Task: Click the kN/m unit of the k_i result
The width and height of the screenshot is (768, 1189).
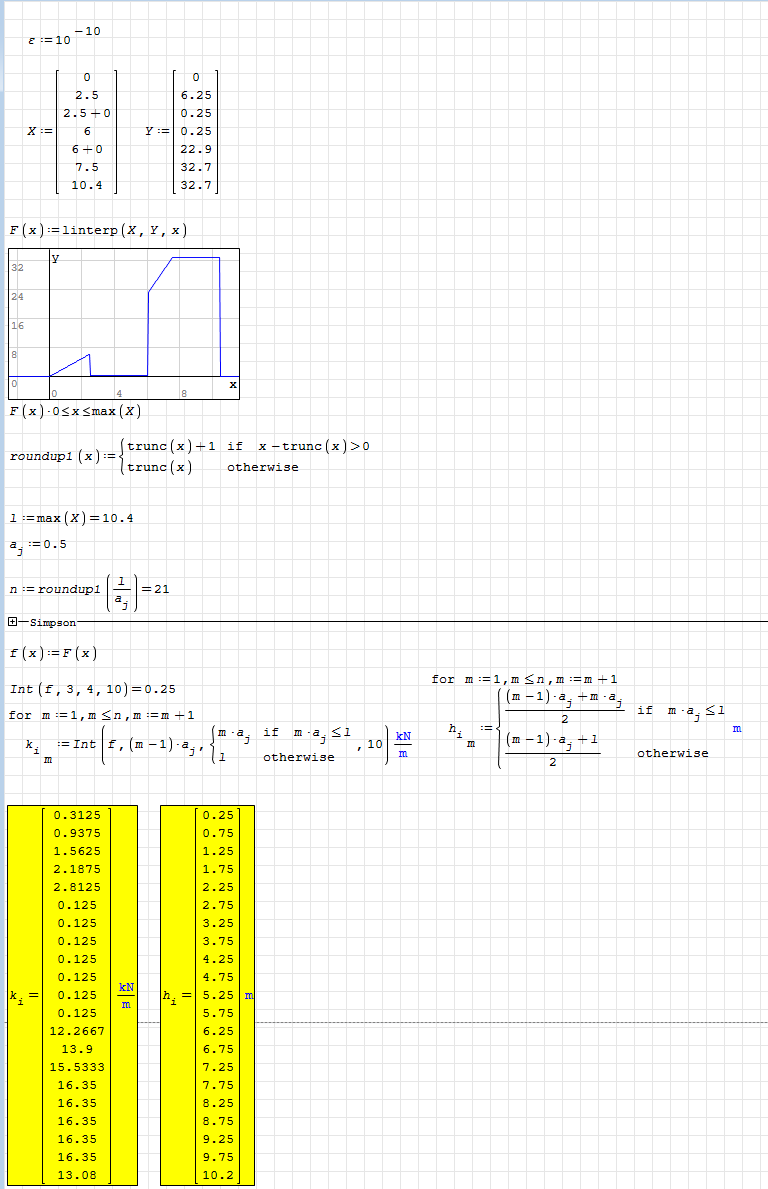Action: pos(126,995)
